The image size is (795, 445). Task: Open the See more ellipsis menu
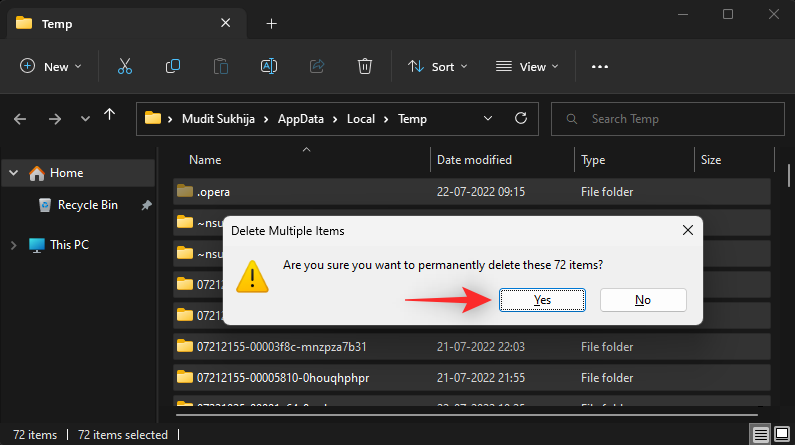(600, 66)
